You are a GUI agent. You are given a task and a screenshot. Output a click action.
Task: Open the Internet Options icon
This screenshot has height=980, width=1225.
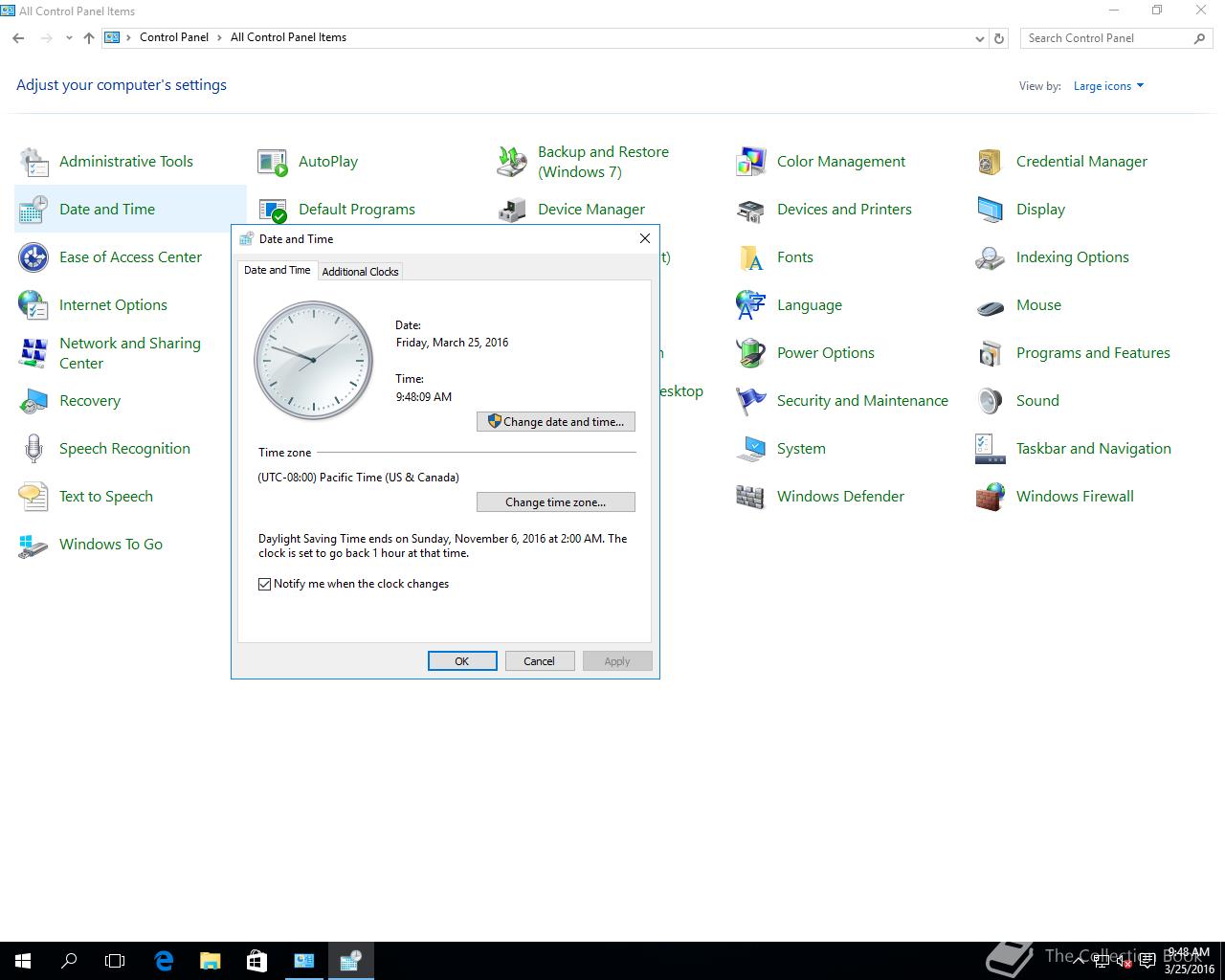click(x=33, y=305)
